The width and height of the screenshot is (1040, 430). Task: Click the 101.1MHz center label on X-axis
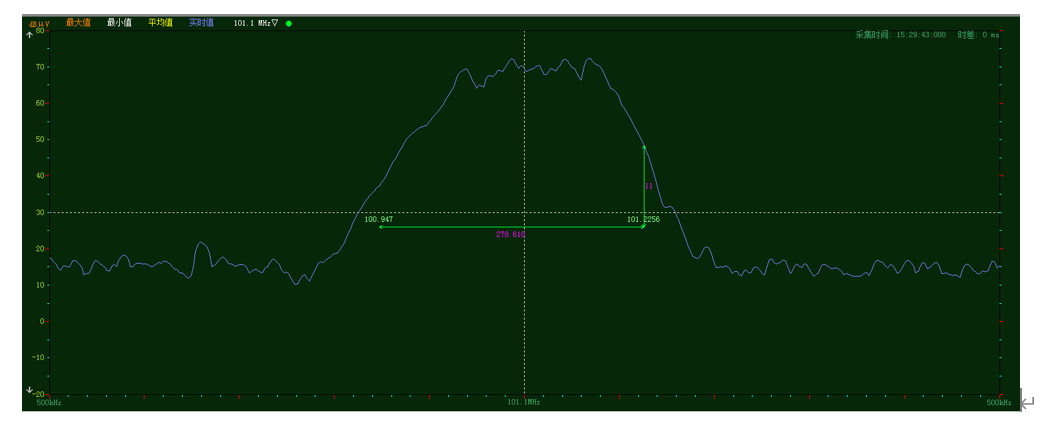[x=523, y=402]
